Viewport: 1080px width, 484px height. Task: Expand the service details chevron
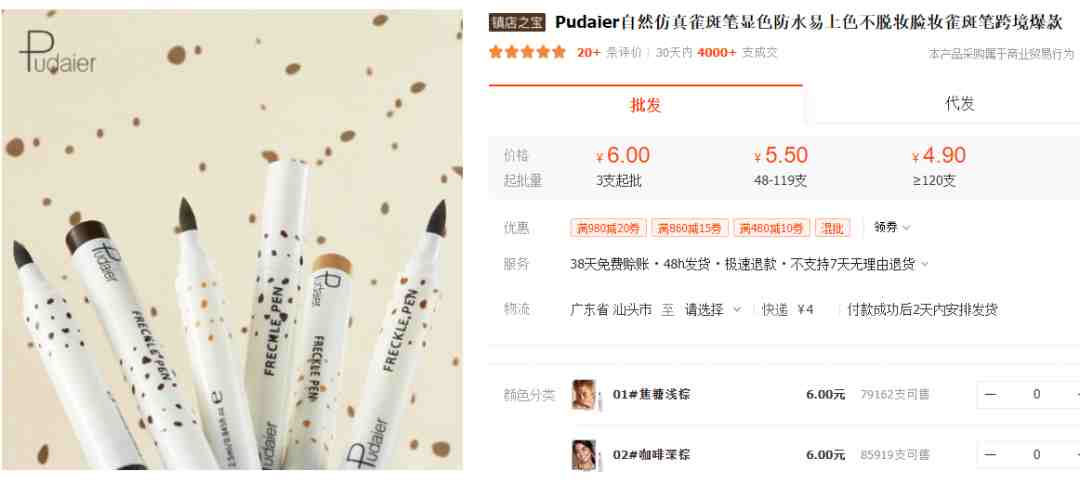tap(925, 264)
